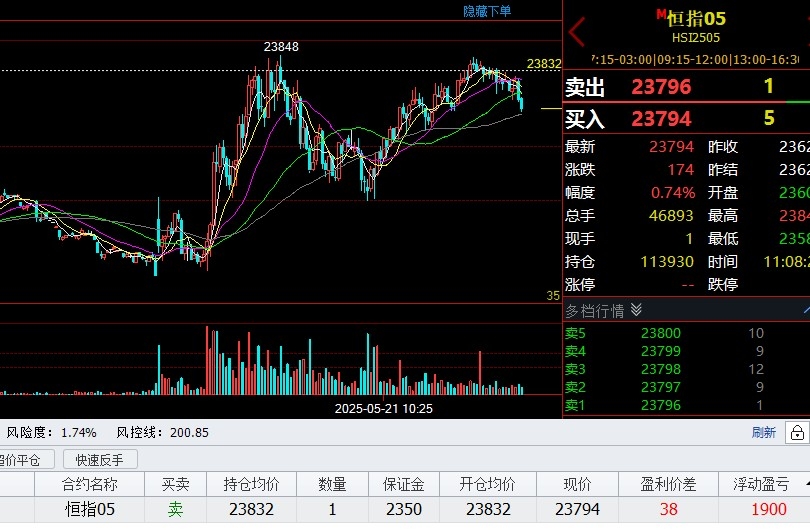The width and height of the screenshot is (810, 530).
Task: Click the 23848 high-price chart label
Action: coord(281,47)
